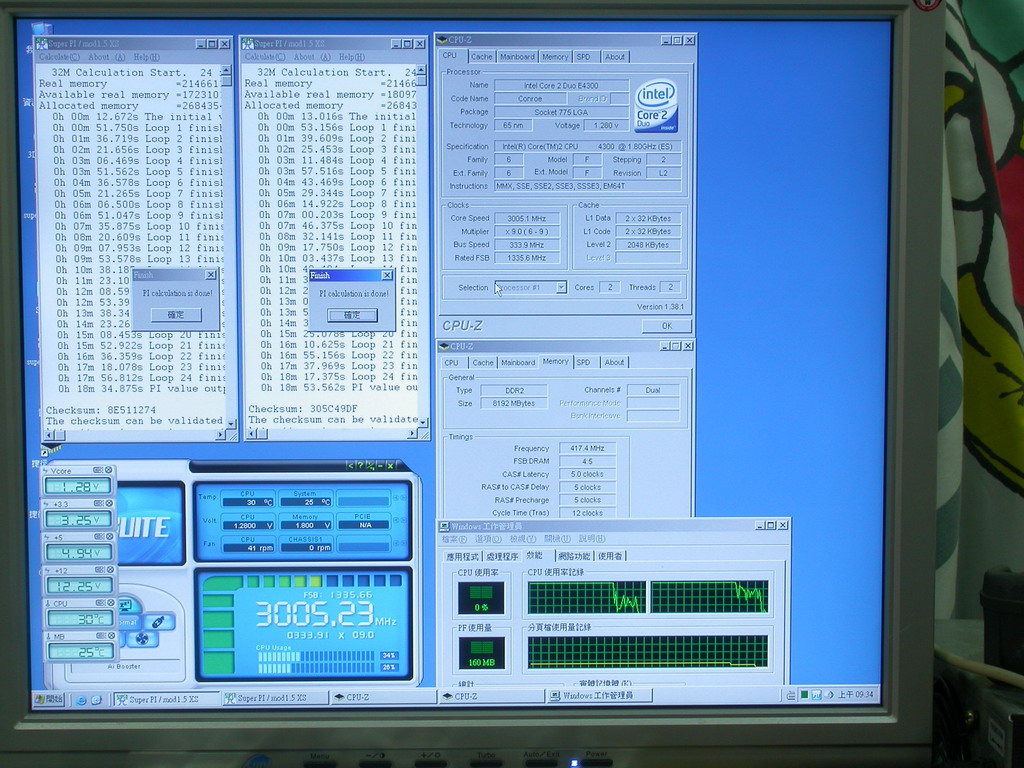
Task: Close the +12 voltage monitor panel
Action: 110,569
